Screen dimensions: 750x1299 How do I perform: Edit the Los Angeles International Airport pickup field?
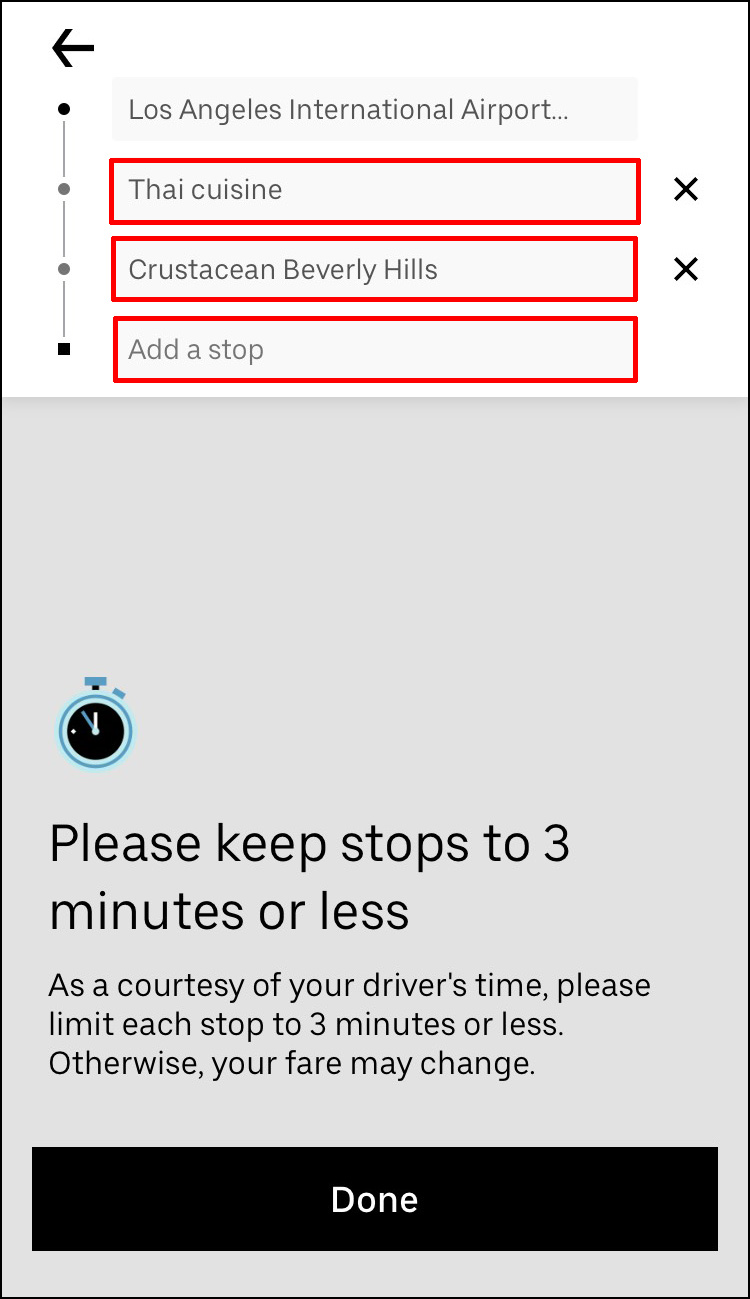[375, 109]
